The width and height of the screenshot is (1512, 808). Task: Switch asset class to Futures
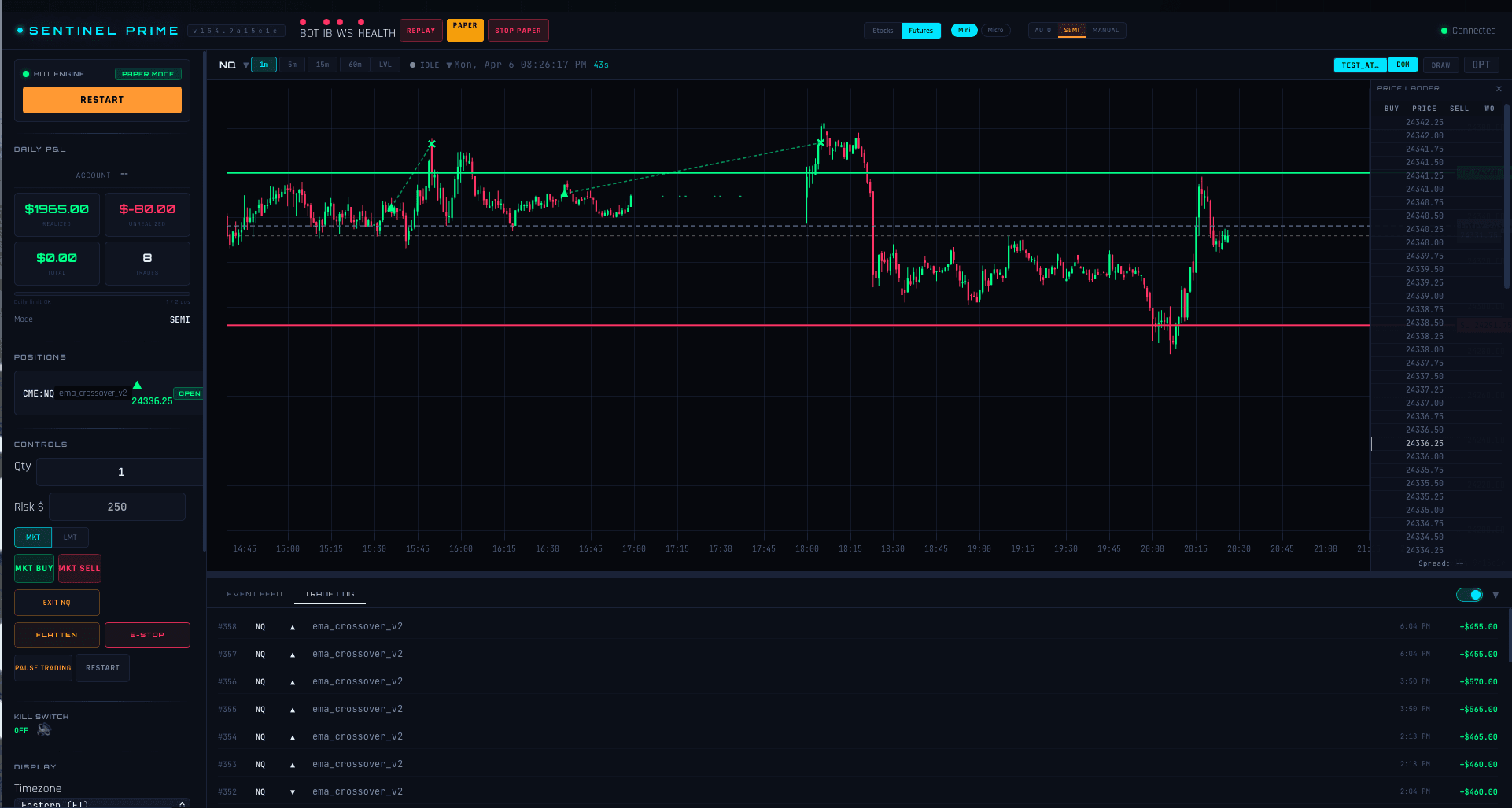click(920, 31)
